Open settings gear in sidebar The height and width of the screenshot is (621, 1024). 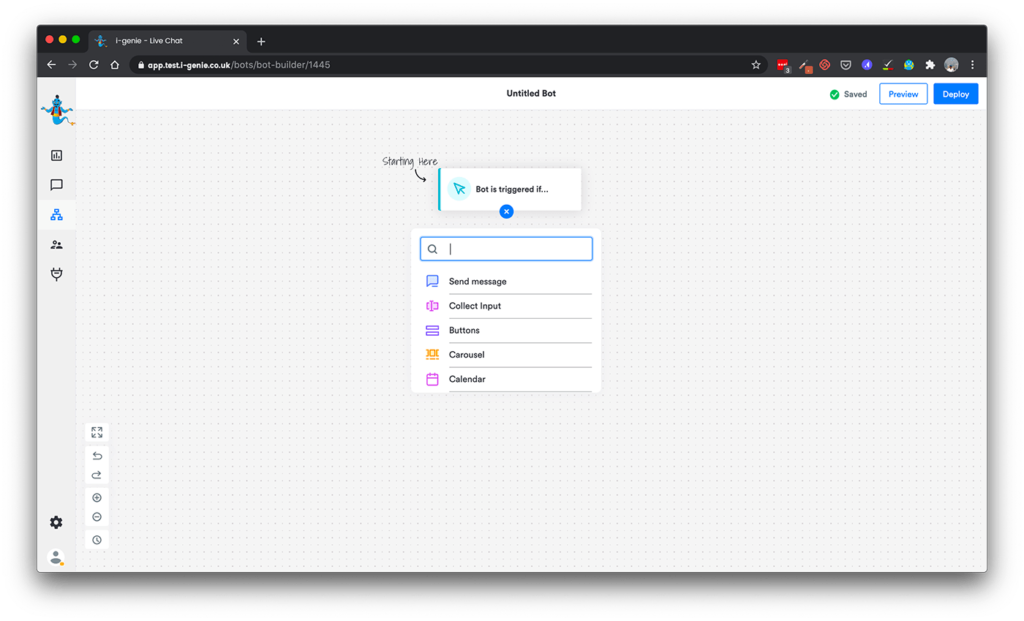56,522
